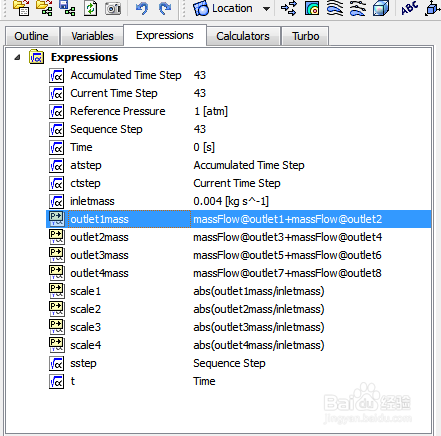Select the outlet1mass expression

tap(99, 219)
